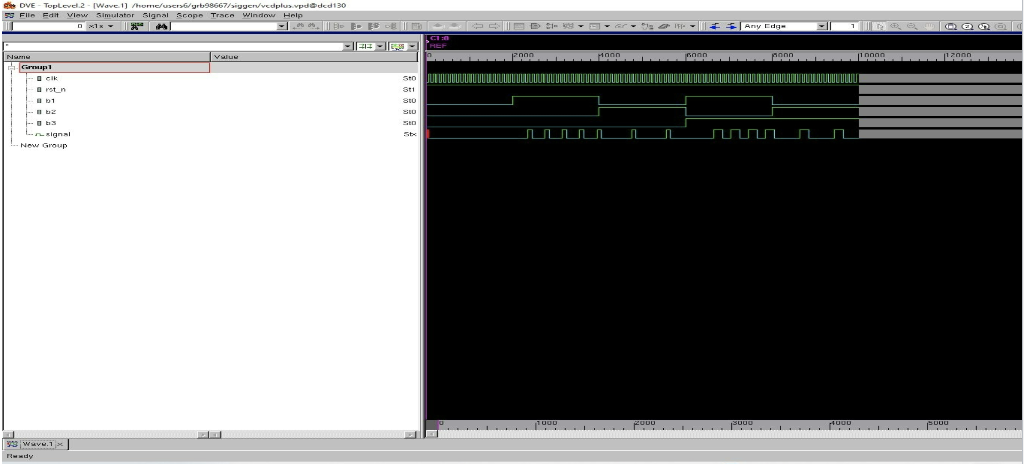Click the C1:0 cursor marker label
The image size is (1024, 464).
tap(440, 38)
